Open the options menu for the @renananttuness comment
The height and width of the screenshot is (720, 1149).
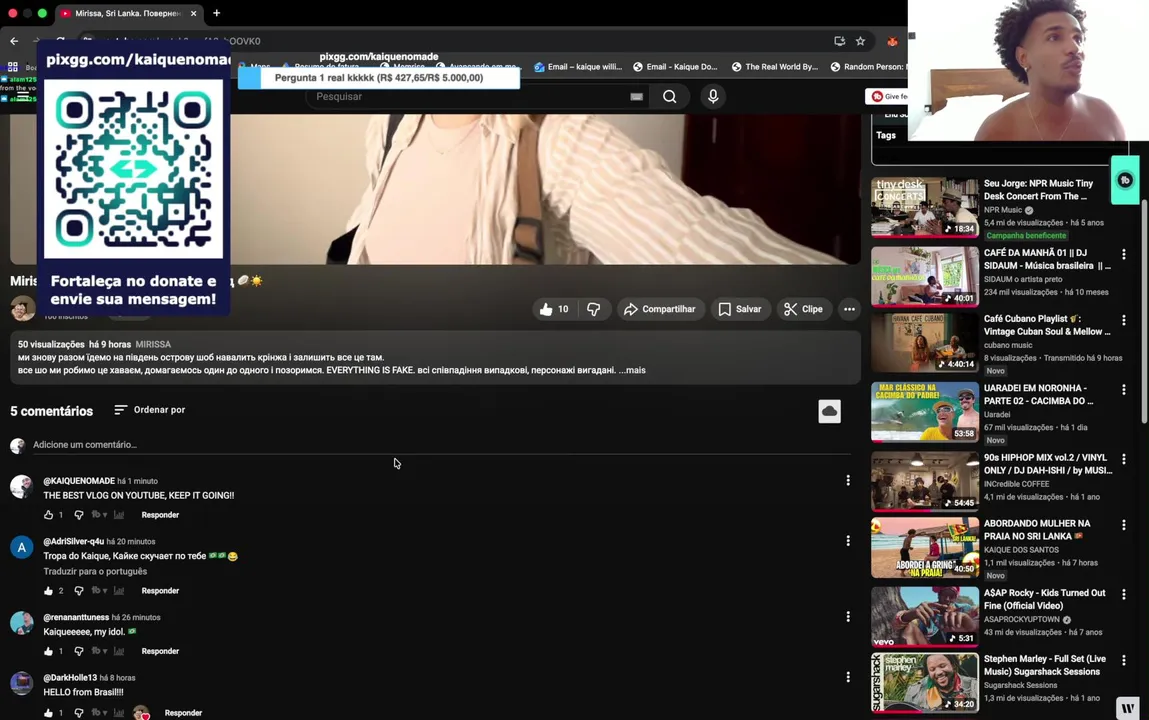(848, 617)
